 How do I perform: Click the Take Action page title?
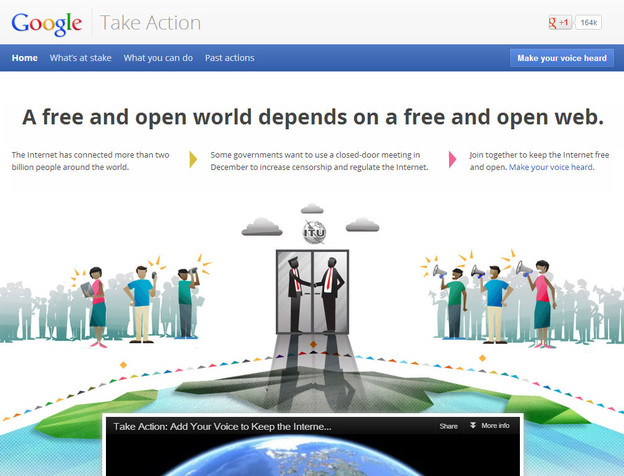[x=150, y=23]
